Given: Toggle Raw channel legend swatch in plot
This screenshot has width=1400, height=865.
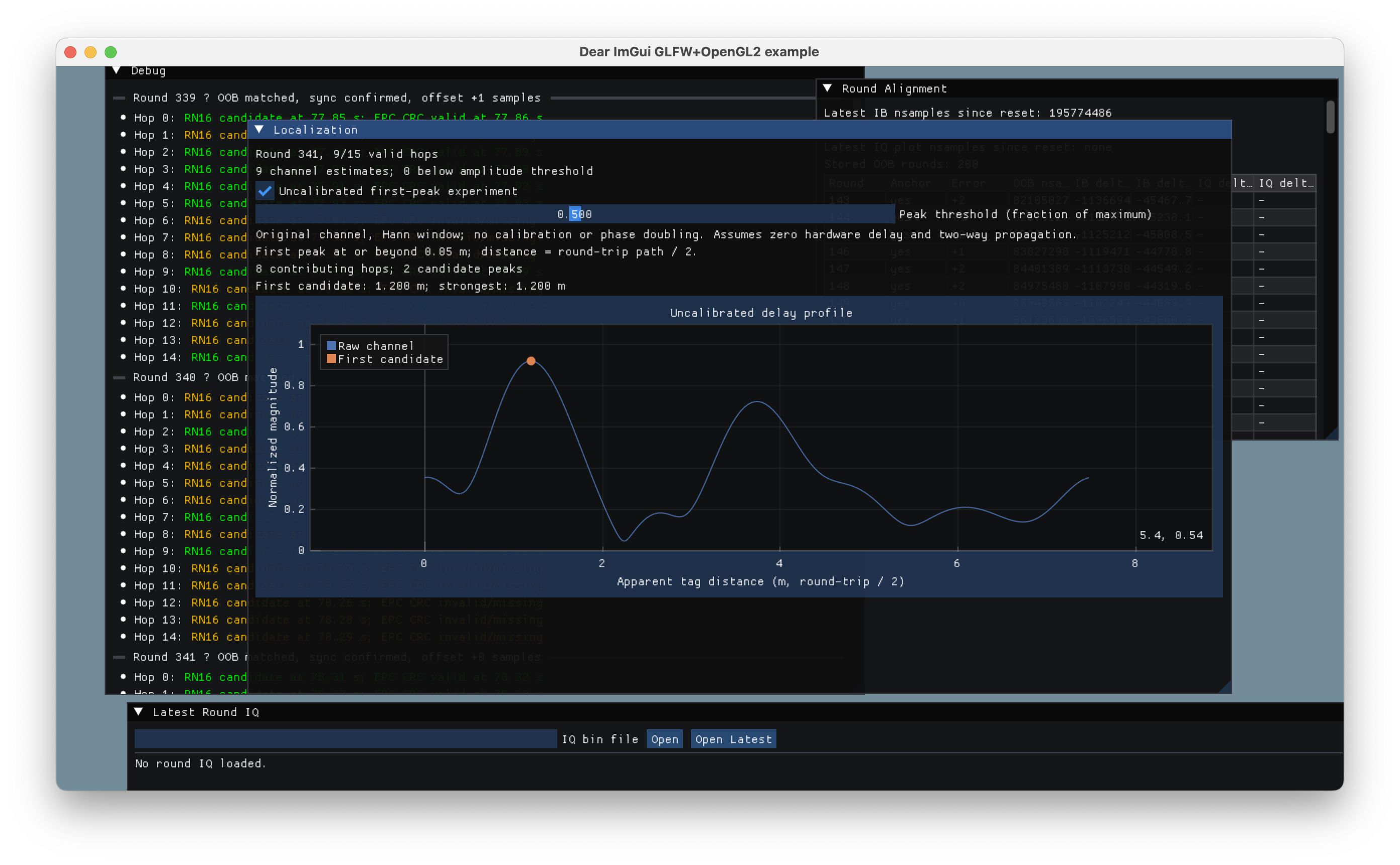Looking at the screenshot, I should tap(331, 346).
